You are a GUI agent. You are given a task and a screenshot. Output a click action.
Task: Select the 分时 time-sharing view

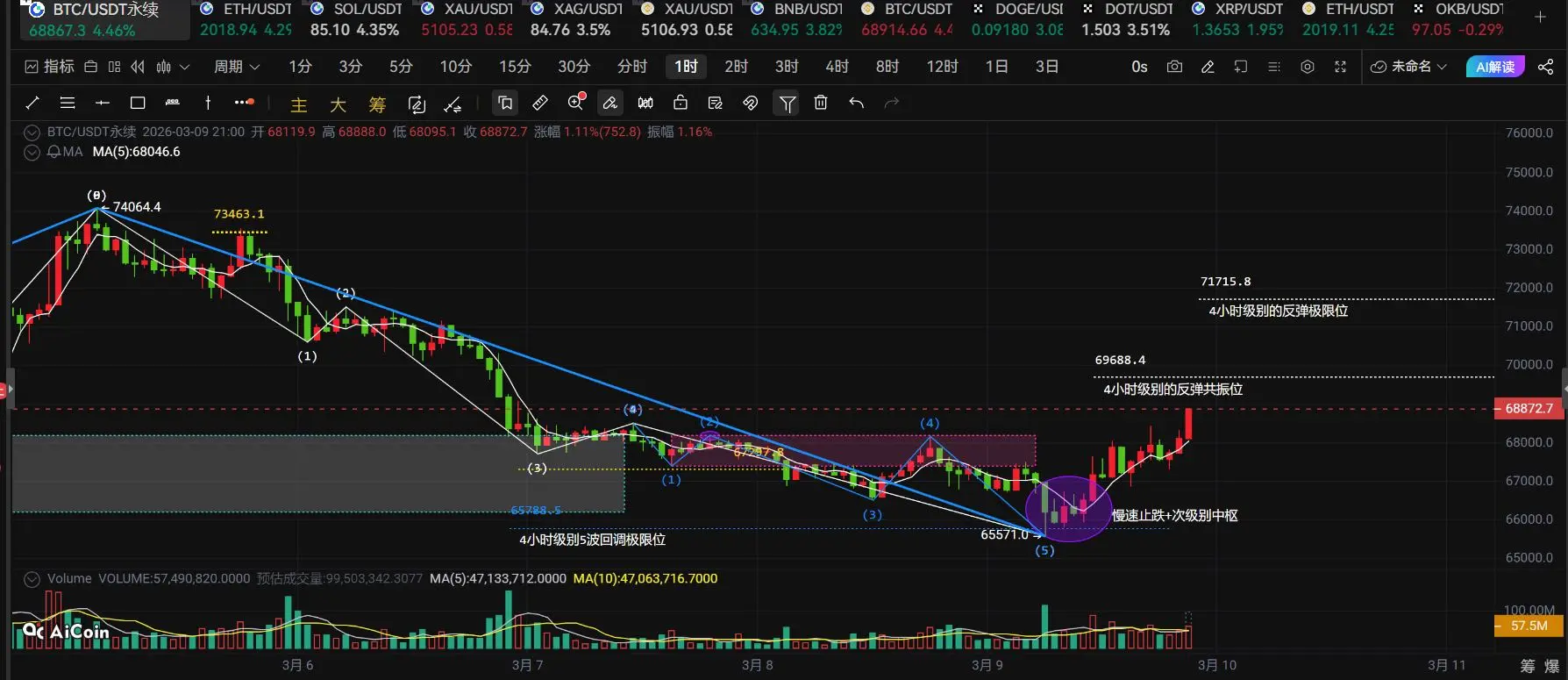(x=631, y=67)
